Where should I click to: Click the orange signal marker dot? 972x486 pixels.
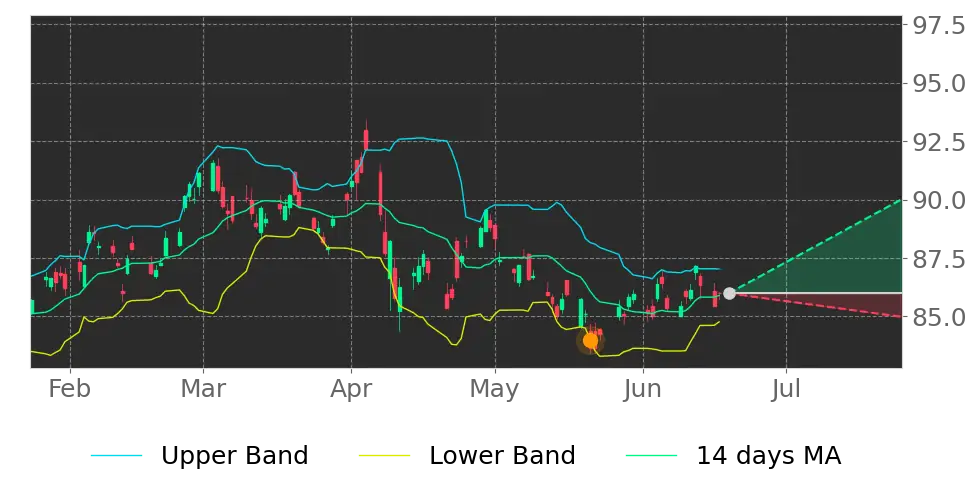[591, 340]
